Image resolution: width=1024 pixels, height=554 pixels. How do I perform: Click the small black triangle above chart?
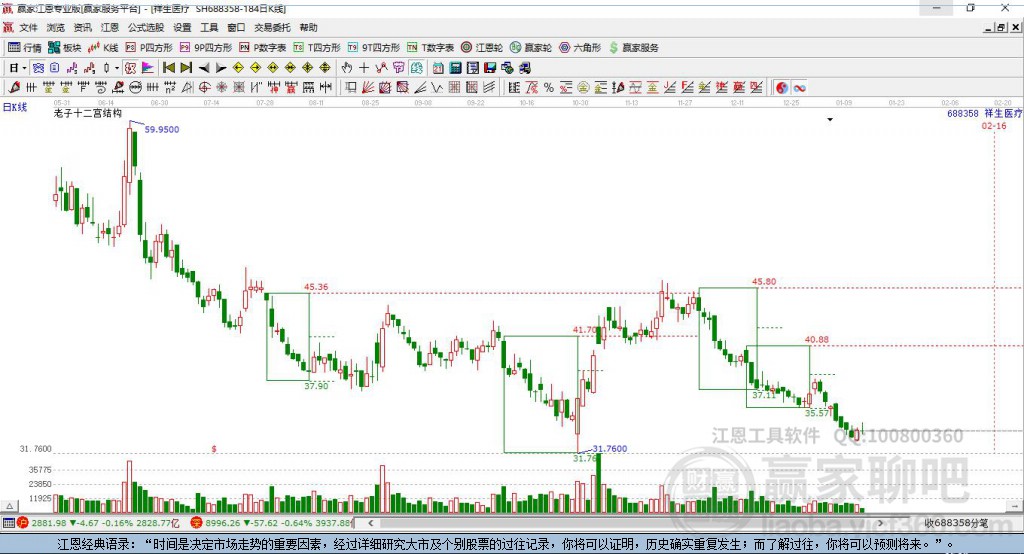pos(830,120)
